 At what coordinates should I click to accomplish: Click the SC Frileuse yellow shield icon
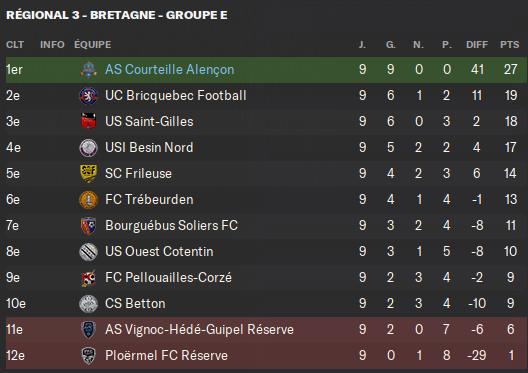coord(89,174)
